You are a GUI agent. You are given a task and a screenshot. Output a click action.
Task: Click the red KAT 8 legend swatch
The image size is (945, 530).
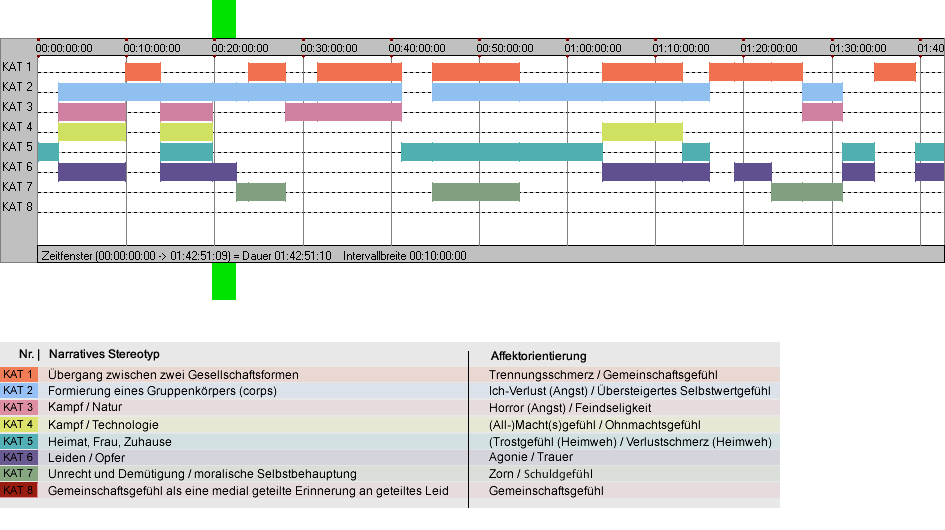click(x=19, y=490)
